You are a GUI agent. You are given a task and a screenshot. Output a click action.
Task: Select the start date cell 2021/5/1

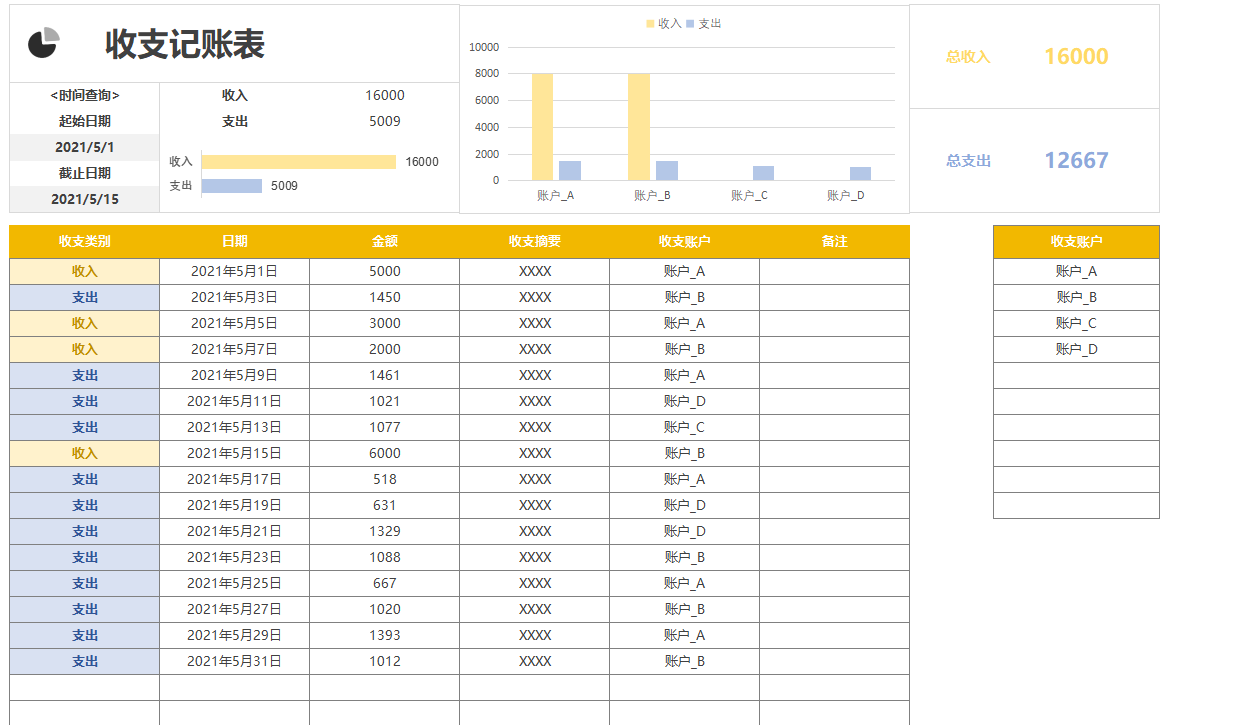point(84,147)
